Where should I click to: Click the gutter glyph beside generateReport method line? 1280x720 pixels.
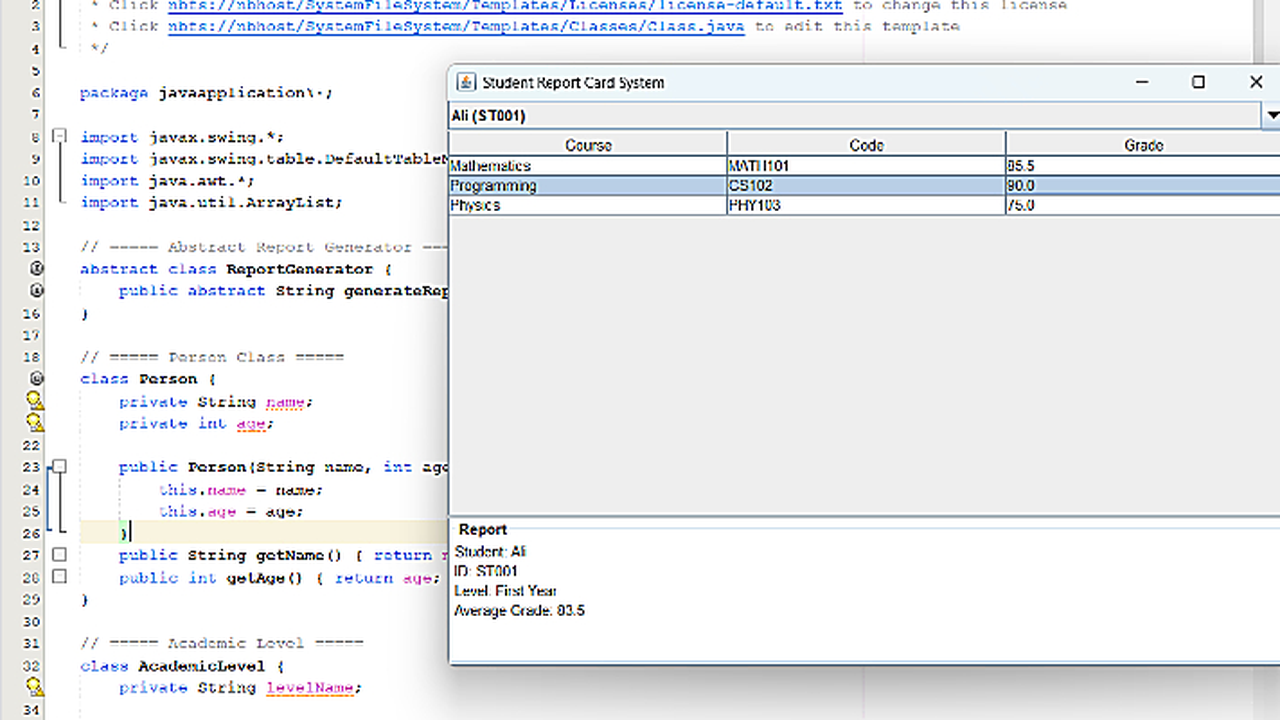[x=36, y=290]
